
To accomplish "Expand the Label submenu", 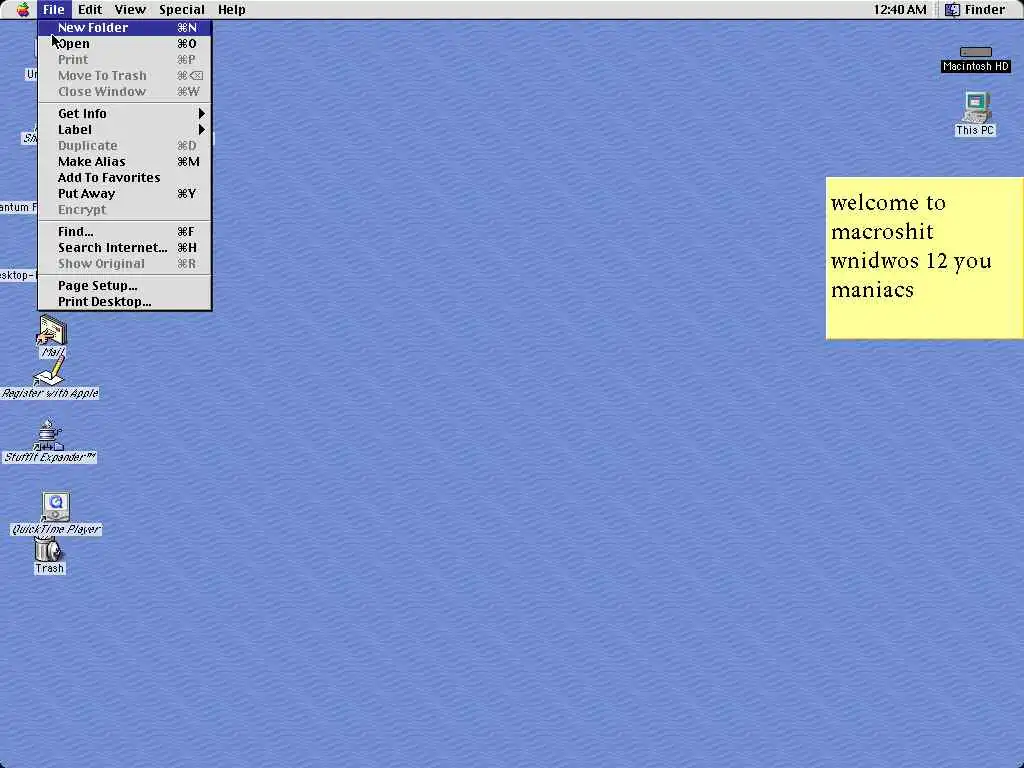I will coord(125,129).
